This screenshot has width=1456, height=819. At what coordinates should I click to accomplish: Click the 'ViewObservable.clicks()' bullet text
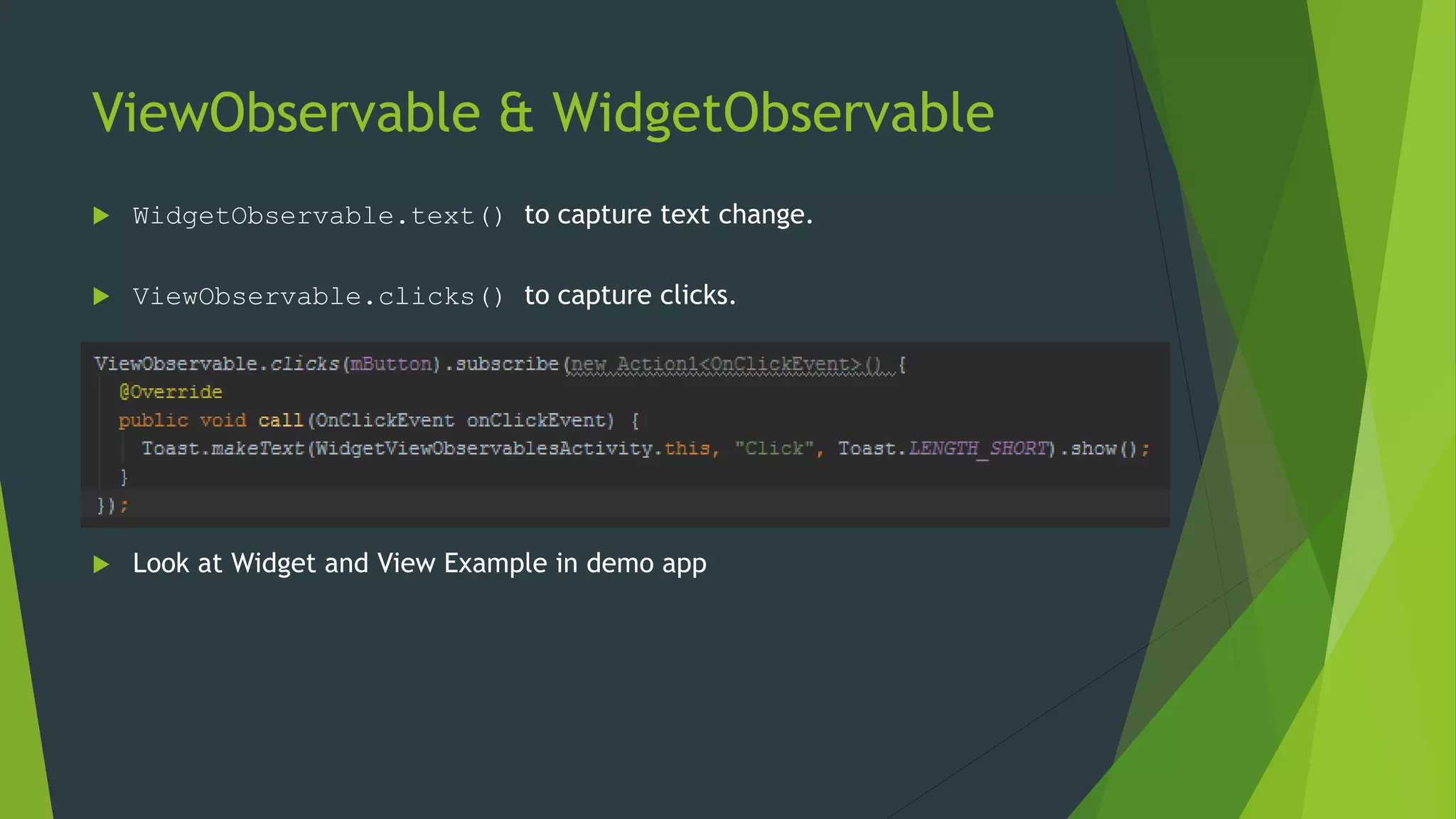point(318,296)
